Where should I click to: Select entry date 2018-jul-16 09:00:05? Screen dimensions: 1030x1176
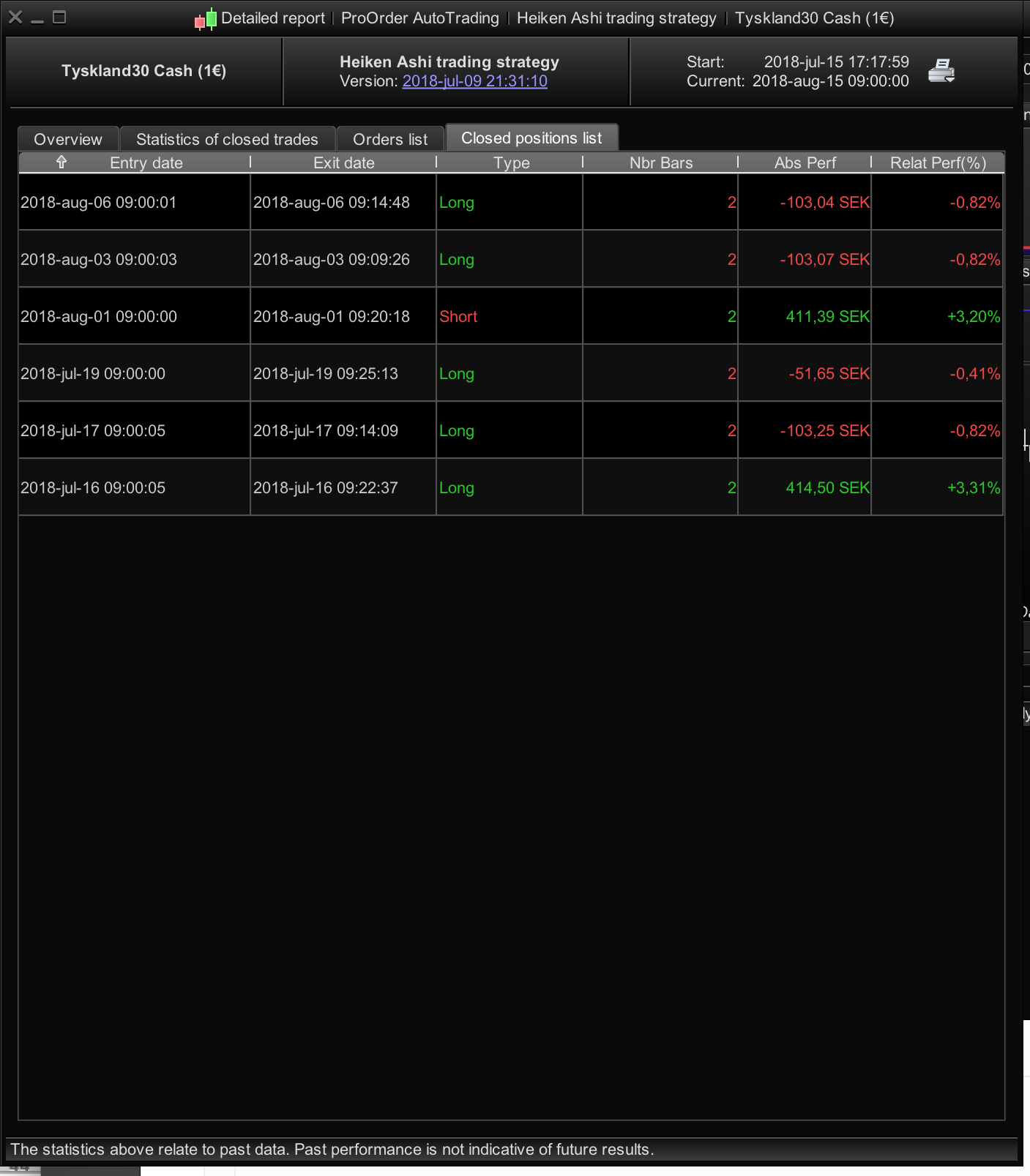click(x=93, y=488)
